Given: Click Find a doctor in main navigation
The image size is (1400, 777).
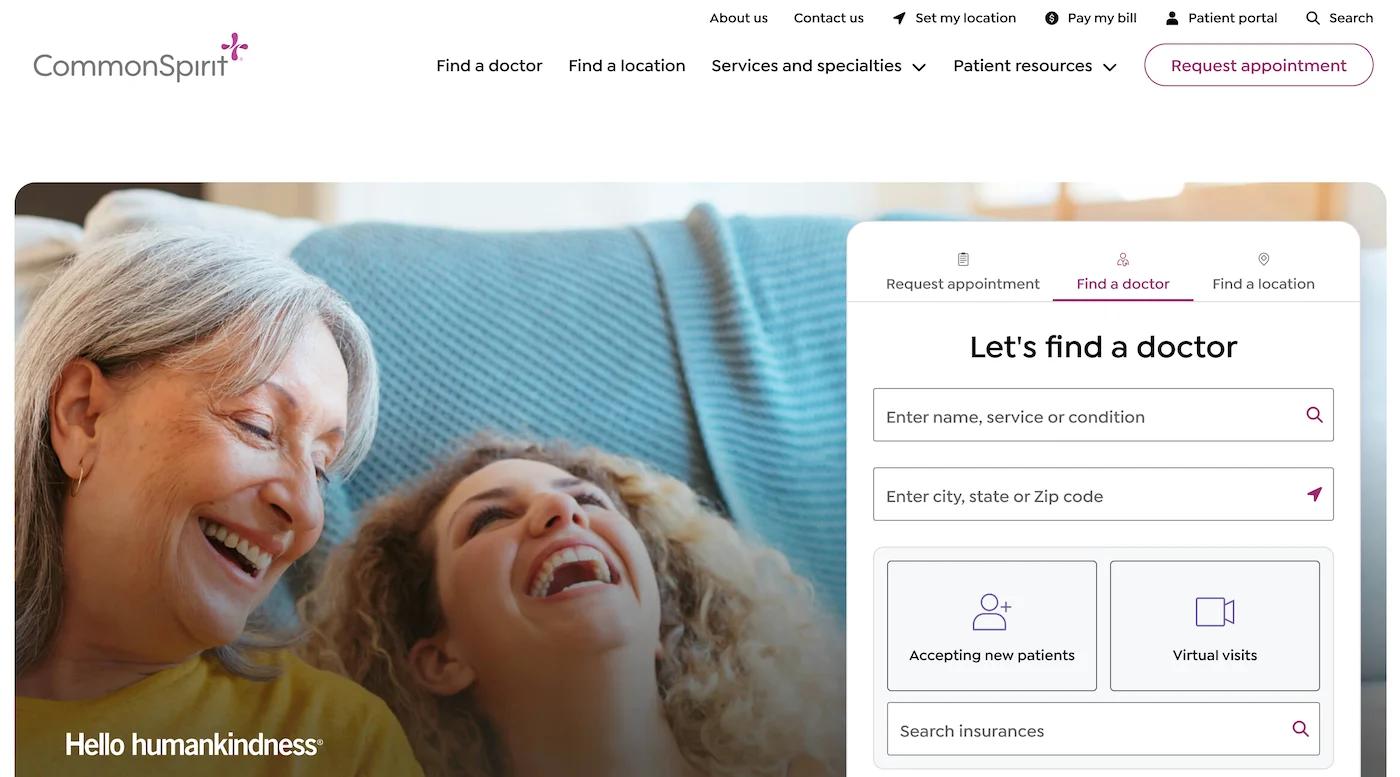Looking at the screenshot, I should tap(489, 66).
